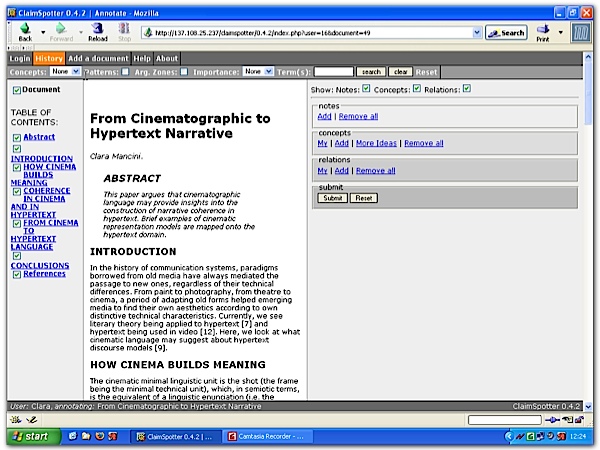Click the Mozilla Navigator icon in status bar
The width and height of the screenshot is (600, 450).
16,420
